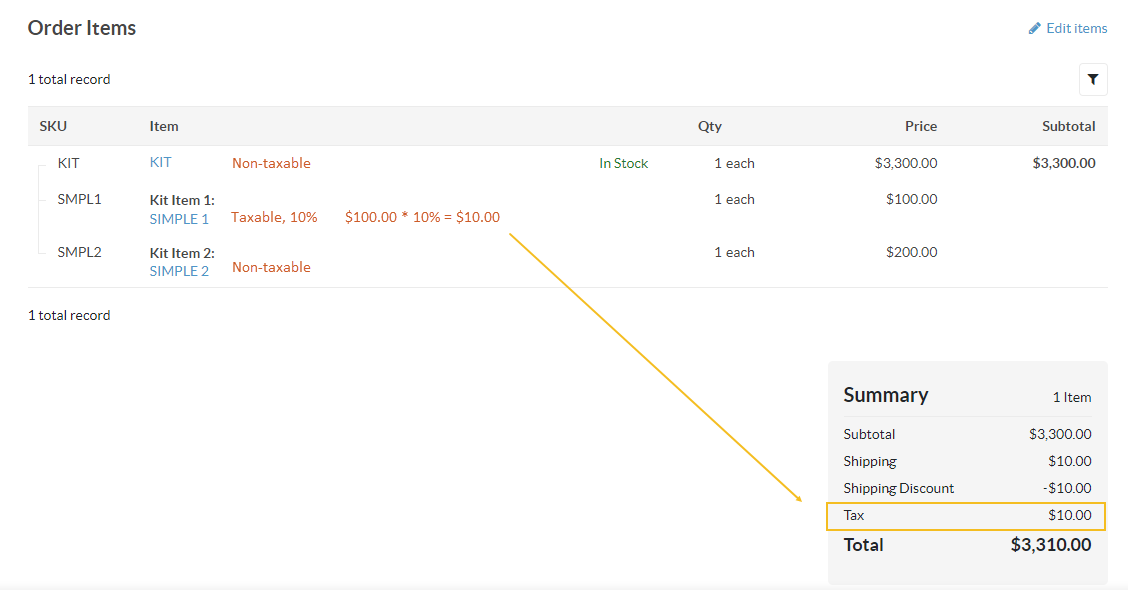
Task: Click the In Stock status label
Action: (623, 163)
